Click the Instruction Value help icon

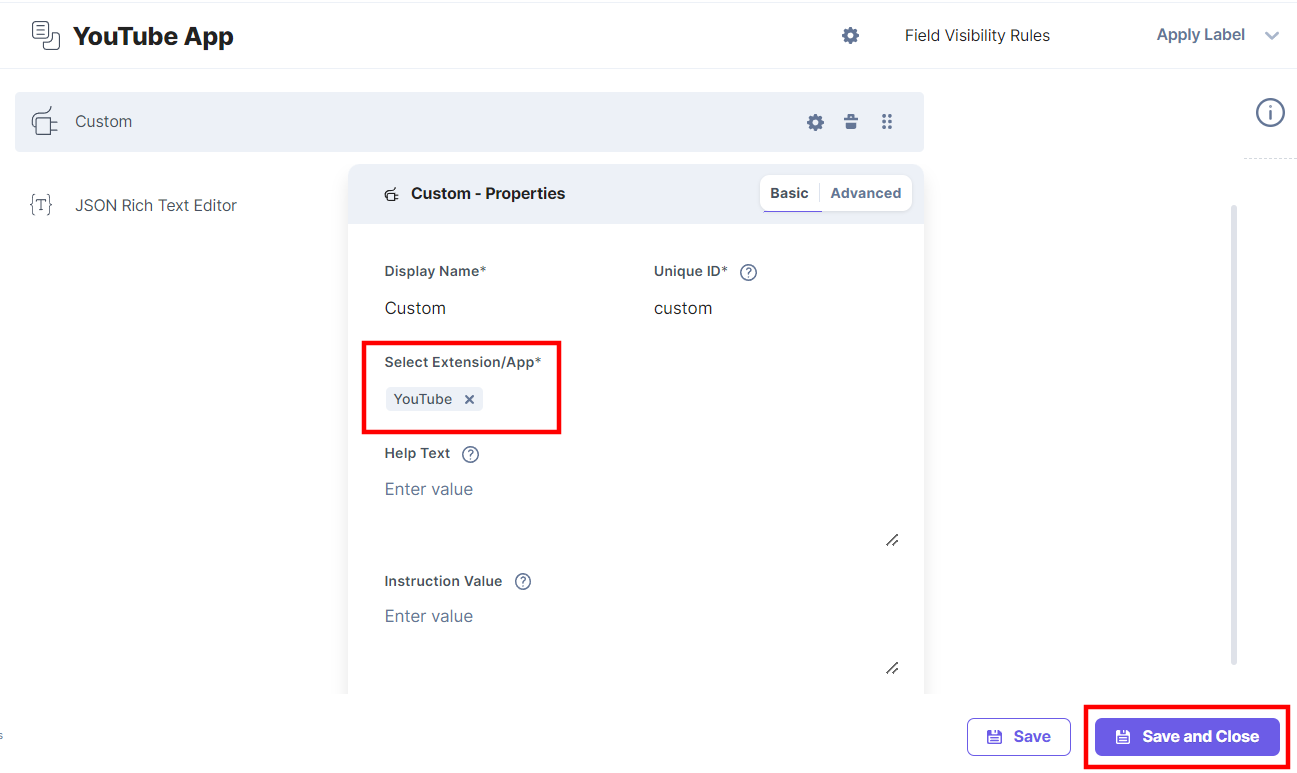point(523,581)
